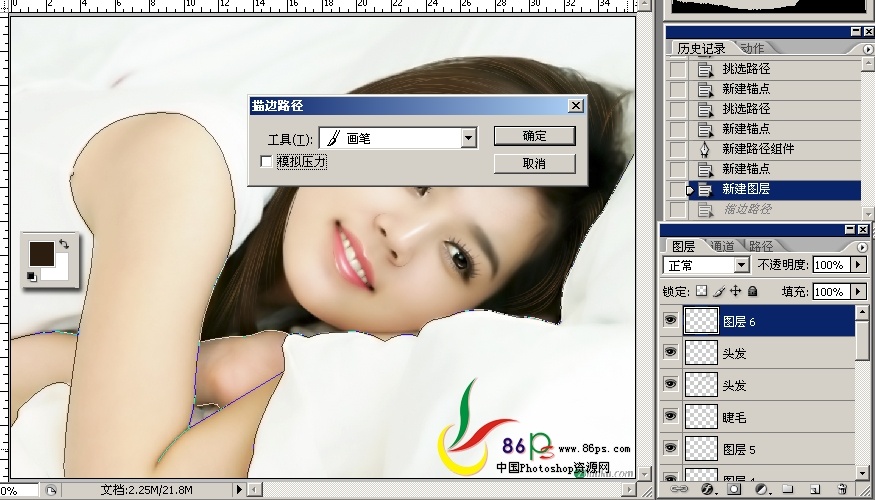Click the status bar preview icon
Viewport: 875px width, 500px height.
51,490
